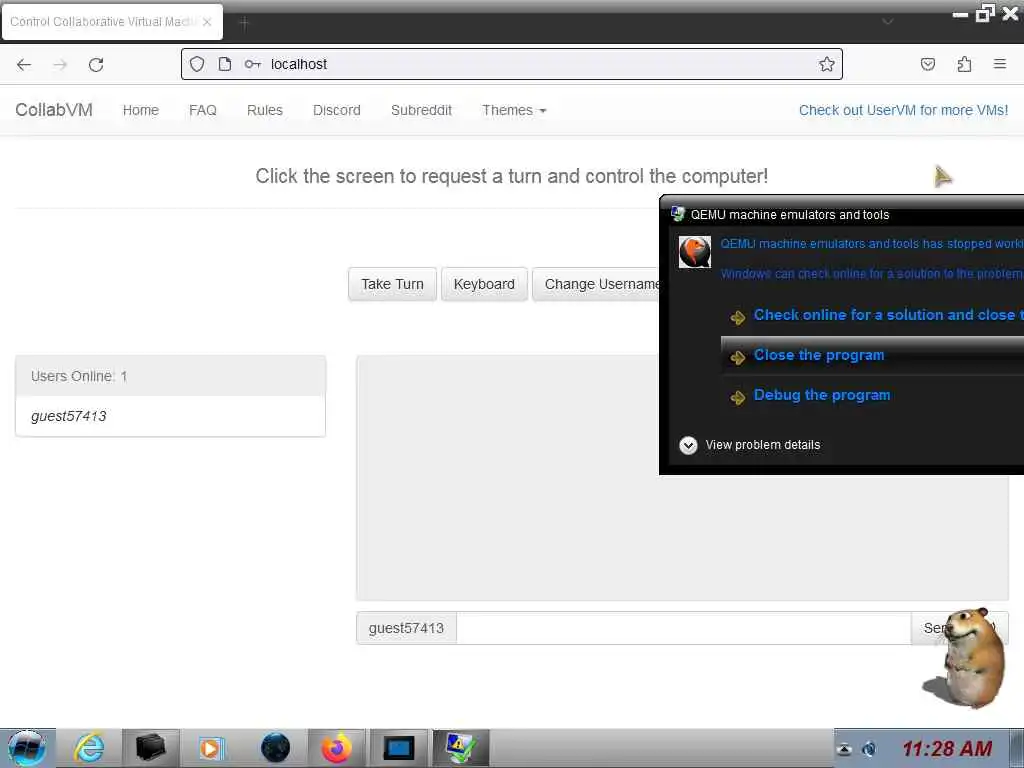The image size is (1024, 768).
Task: Bookmark the page with star icon
Action: click(x=827, y=64)
